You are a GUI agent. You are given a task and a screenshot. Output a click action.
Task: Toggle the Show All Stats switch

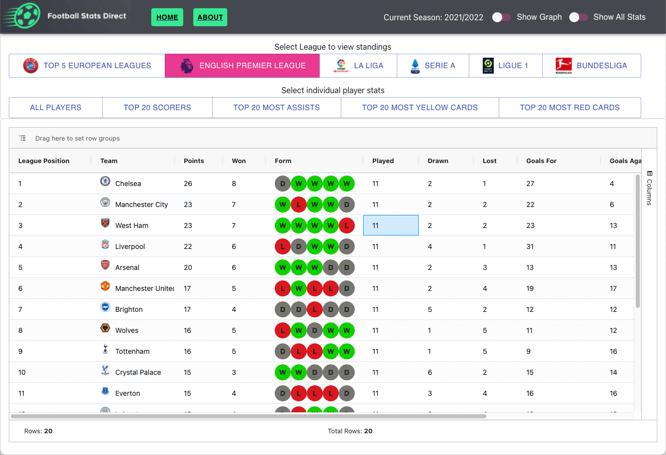(578, 17)
